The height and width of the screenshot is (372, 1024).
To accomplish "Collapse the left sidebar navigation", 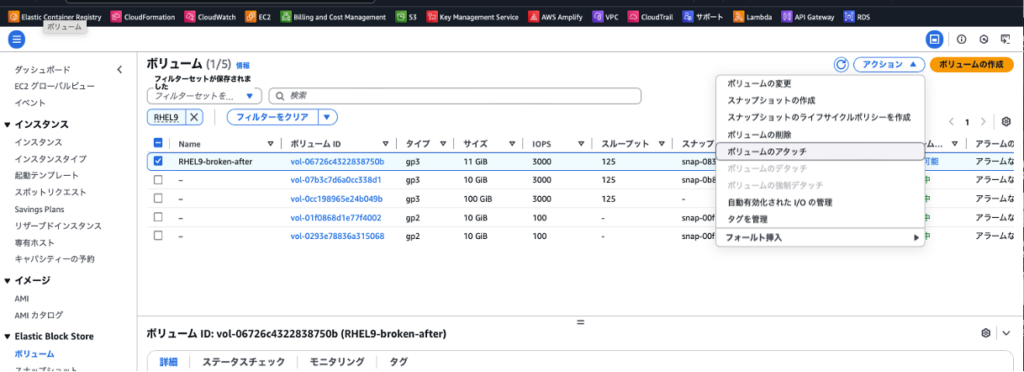I will [x=120, y=69].
